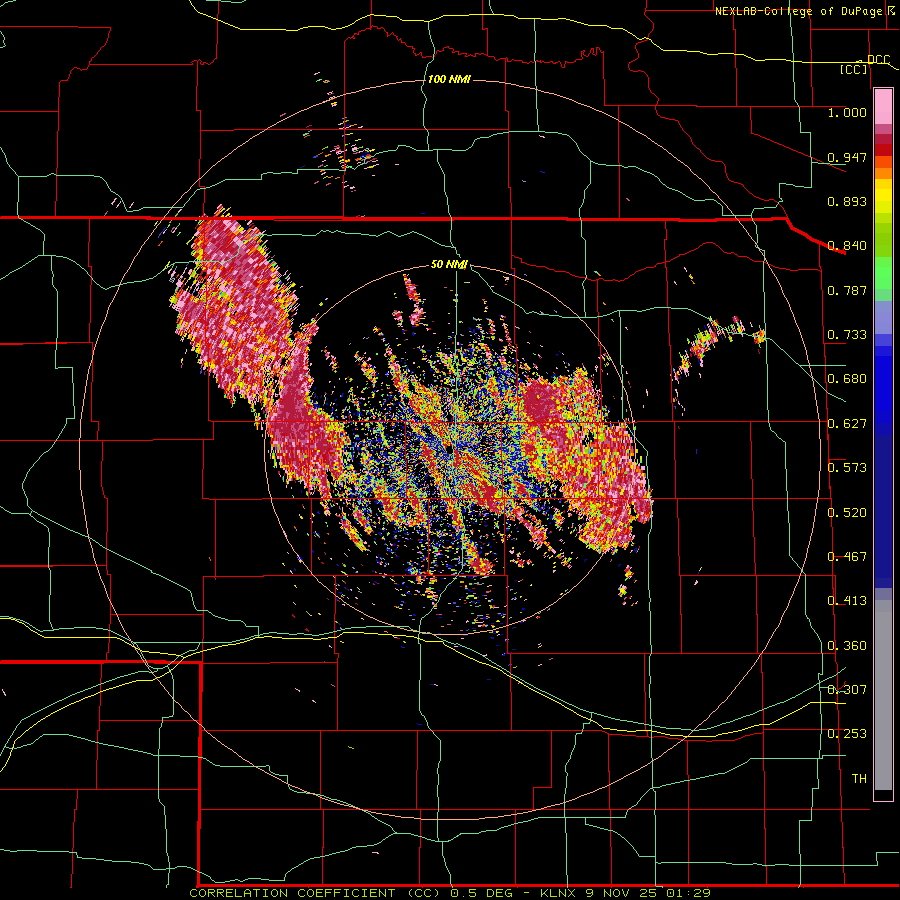Click the 0.467 legend value
This screenshot has width=900, height=900.
(x=847, y=557)
